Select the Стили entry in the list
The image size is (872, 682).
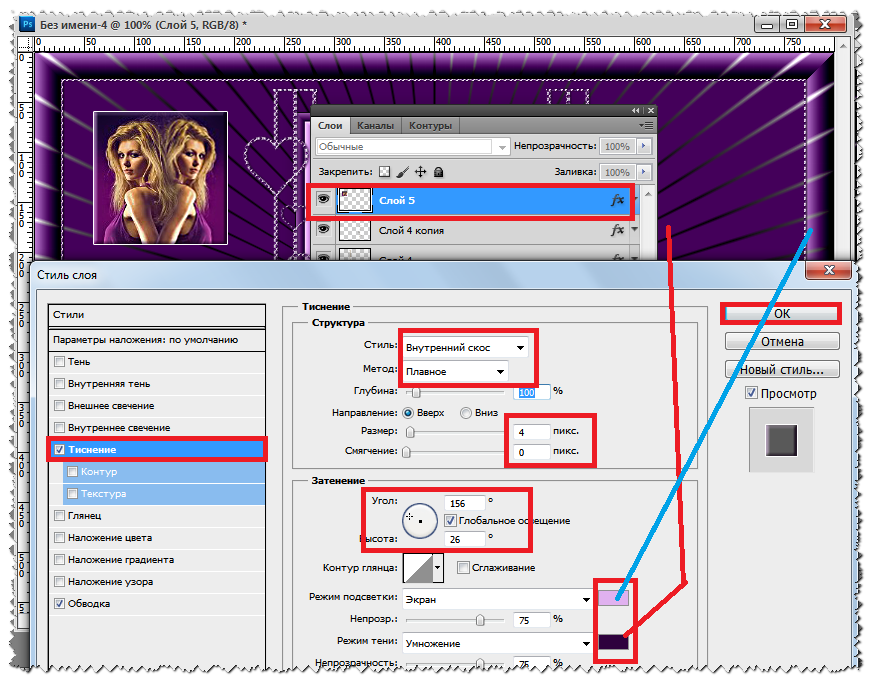[x=157, y=315]
